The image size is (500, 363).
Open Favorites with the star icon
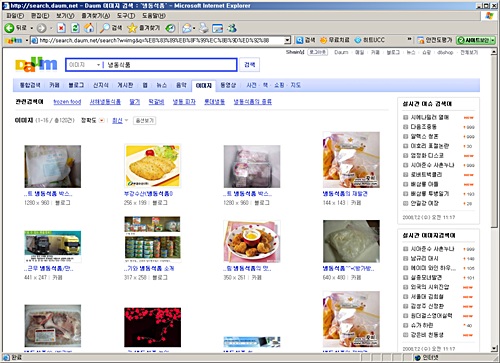coord(132,28)
